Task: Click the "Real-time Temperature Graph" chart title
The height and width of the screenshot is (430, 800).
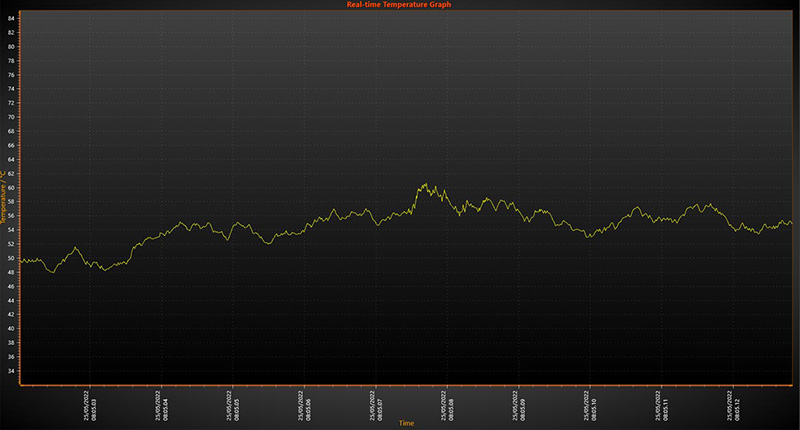Action: coord(399,5)
